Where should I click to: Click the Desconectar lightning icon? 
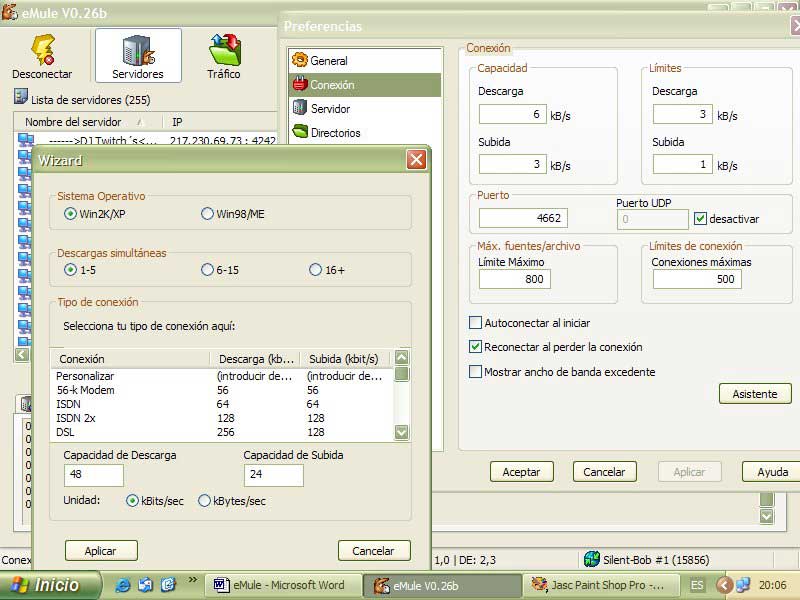point(43,49)
